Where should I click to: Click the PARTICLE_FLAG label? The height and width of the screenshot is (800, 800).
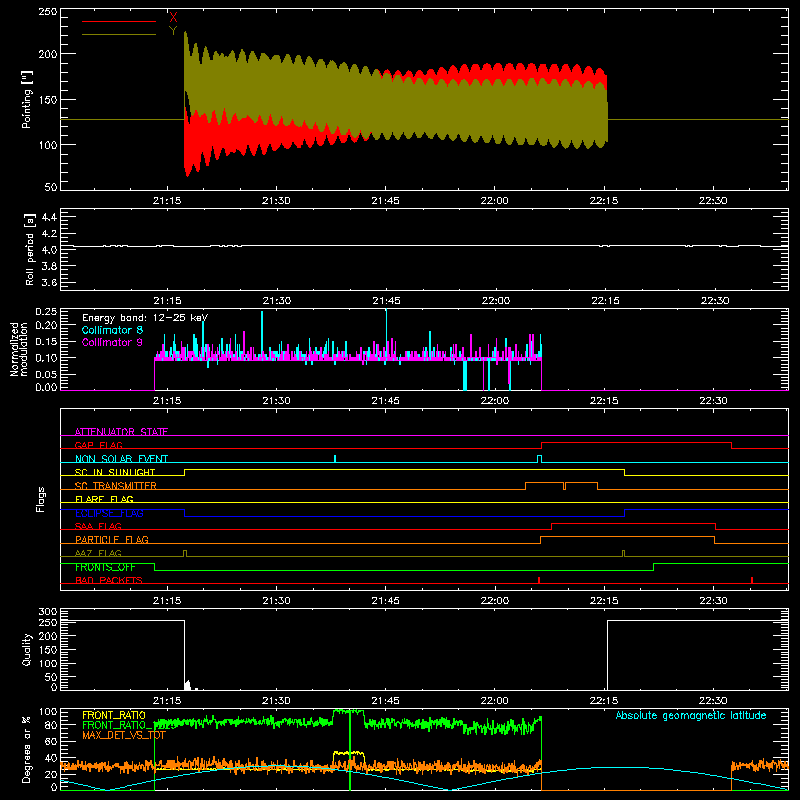(x=112, y=539)
